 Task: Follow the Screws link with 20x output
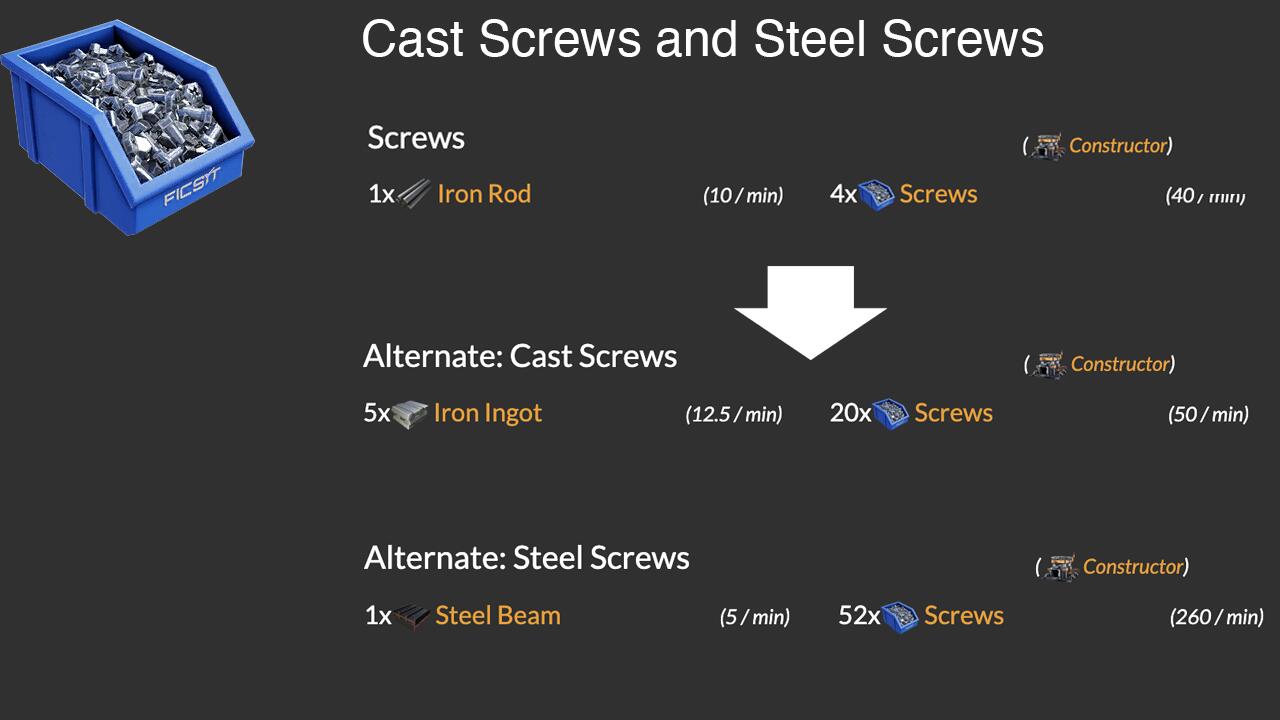click(x=954, y=413)
